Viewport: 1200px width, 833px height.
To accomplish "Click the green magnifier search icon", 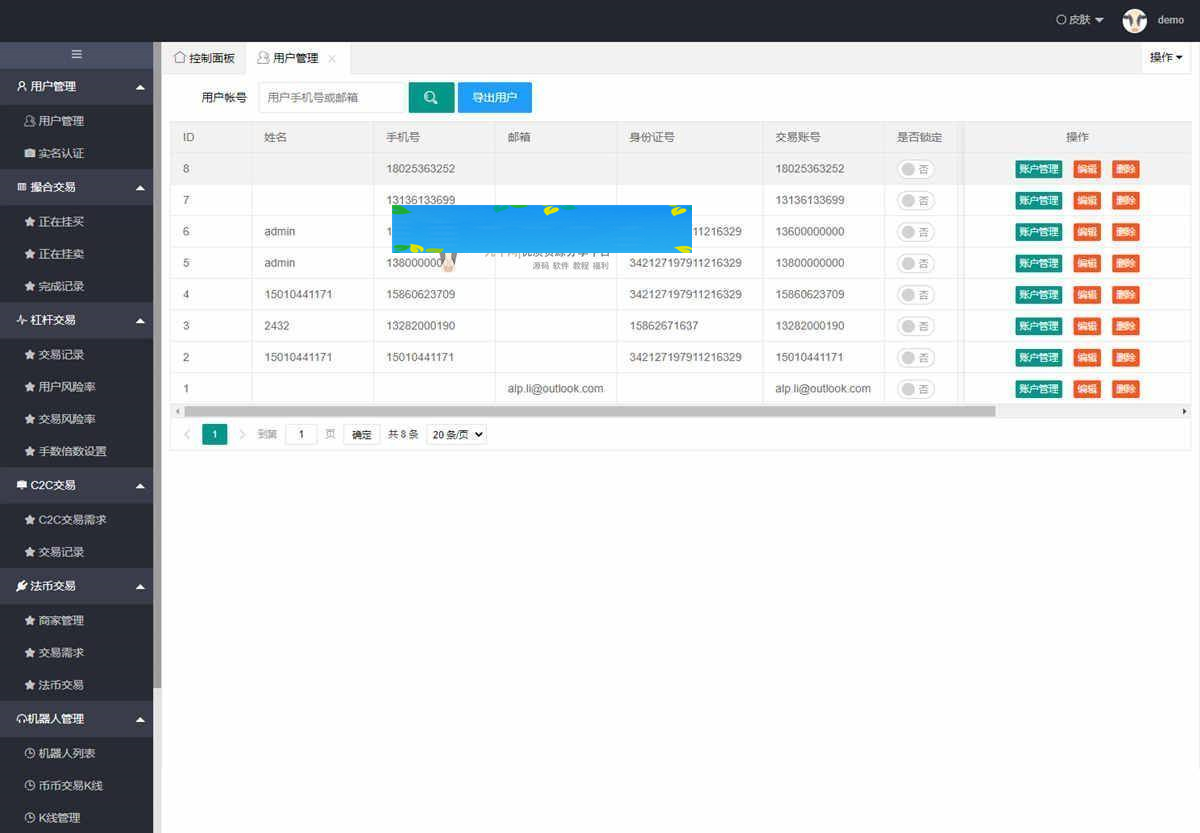I will click(431, 97).
